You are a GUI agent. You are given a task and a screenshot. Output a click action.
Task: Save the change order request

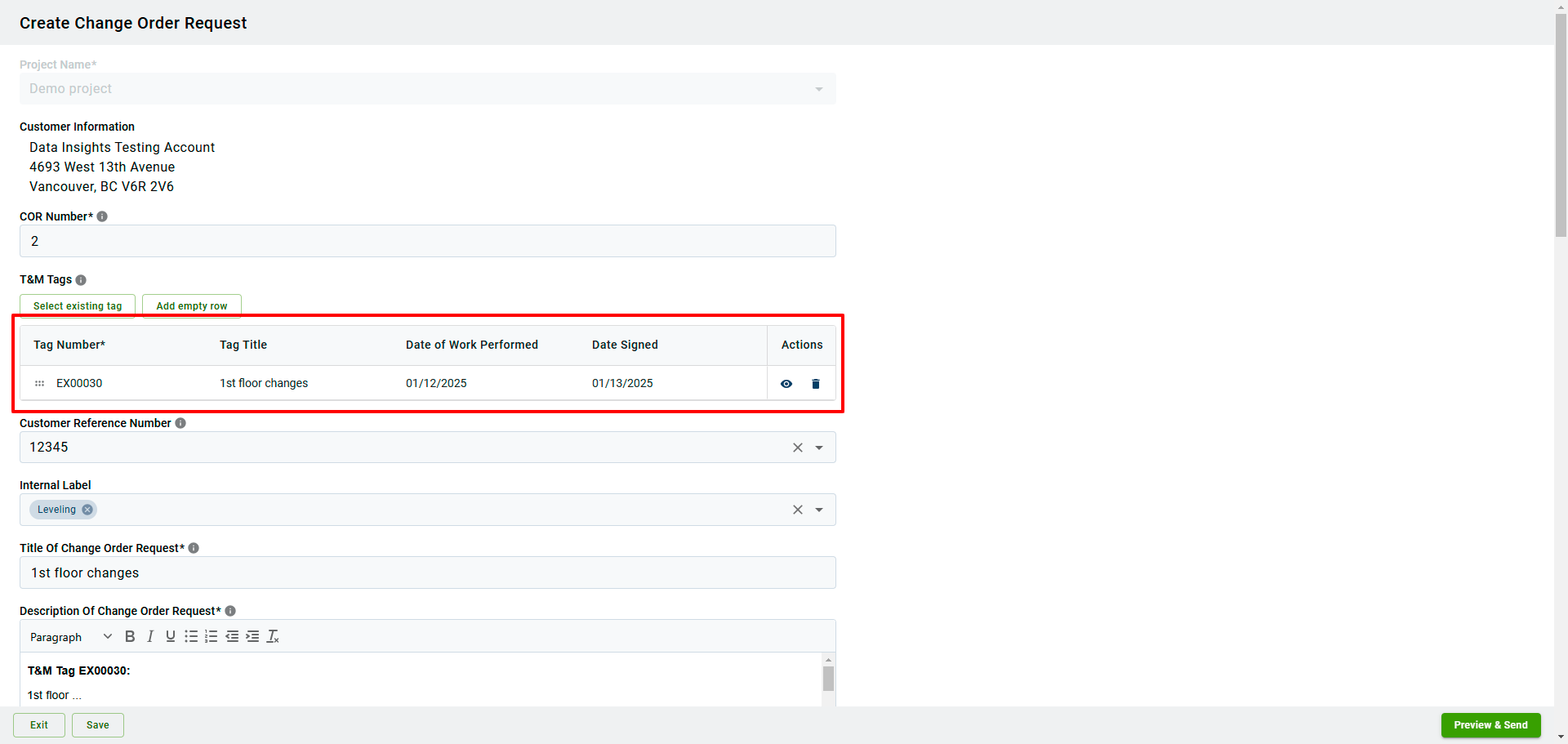click(97, 724)
